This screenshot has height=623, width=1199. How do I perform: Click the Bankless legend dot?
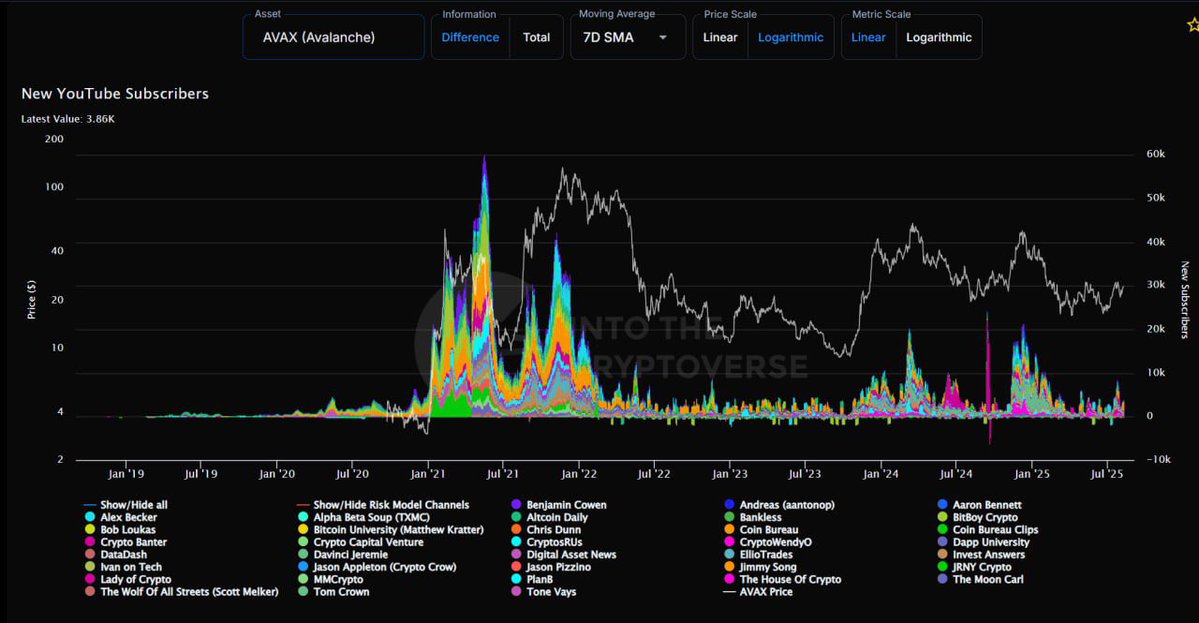(x=729, y=518)
